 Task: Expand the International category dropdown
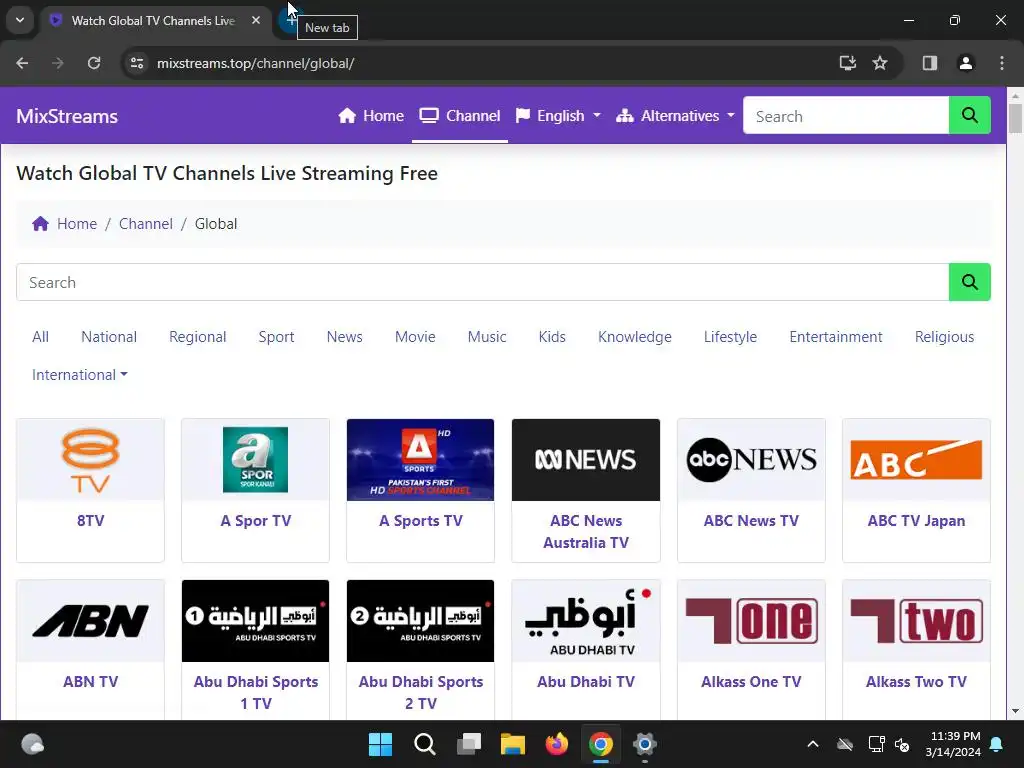click(80, 375)
